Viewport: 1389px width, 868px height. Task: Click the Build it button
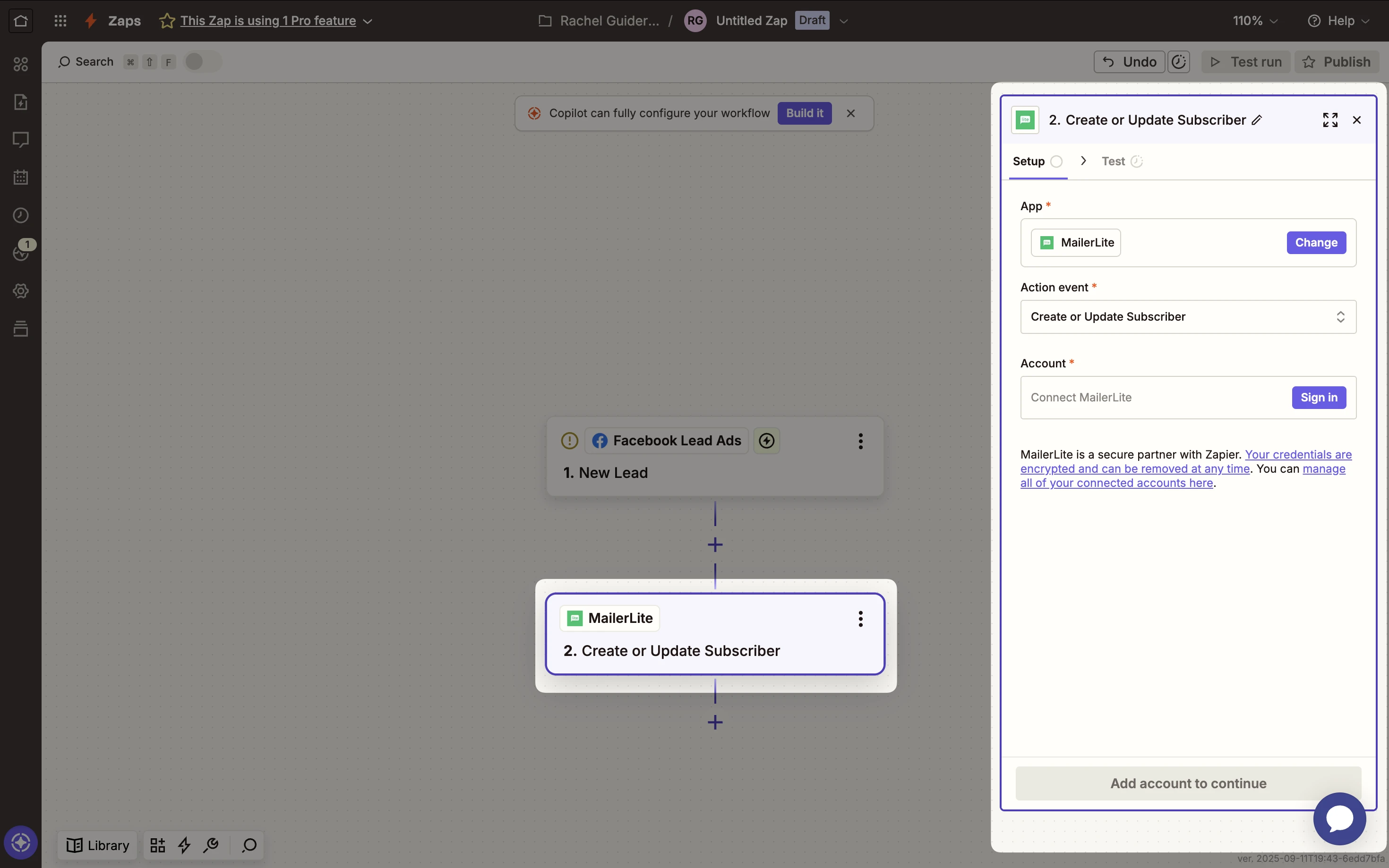pos(805,114)
